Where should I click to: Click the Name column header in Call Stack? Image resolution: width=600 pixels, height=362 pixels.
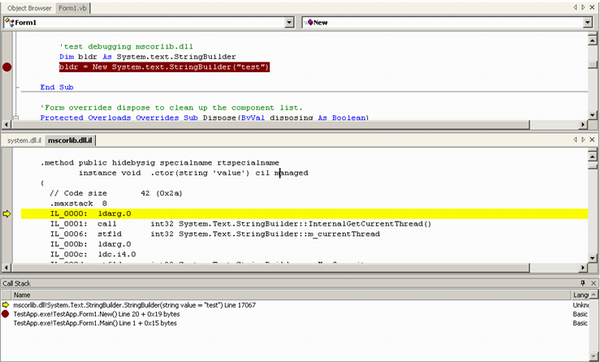tap(291, 295)
